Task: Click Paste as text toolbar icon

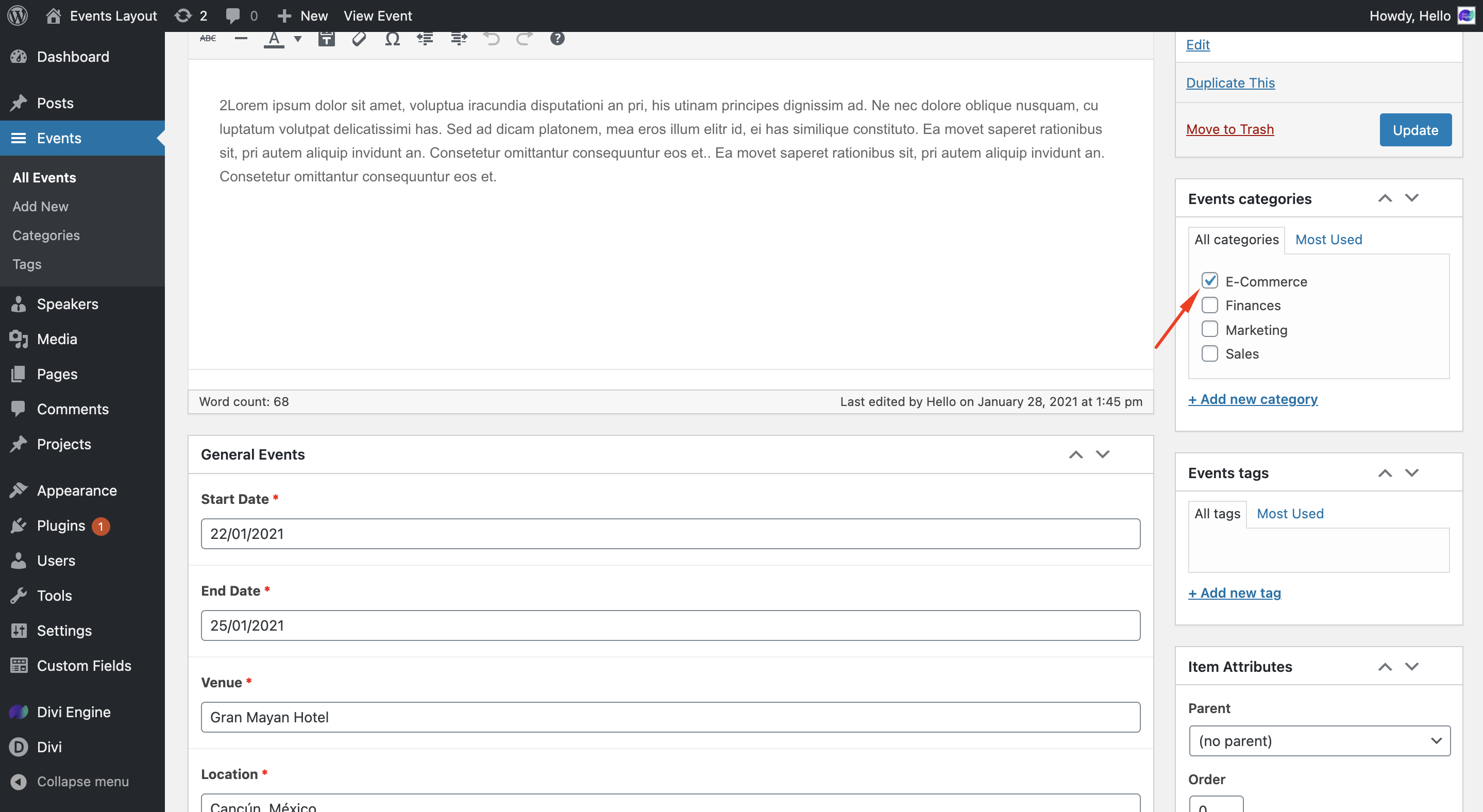Action: 326,39
